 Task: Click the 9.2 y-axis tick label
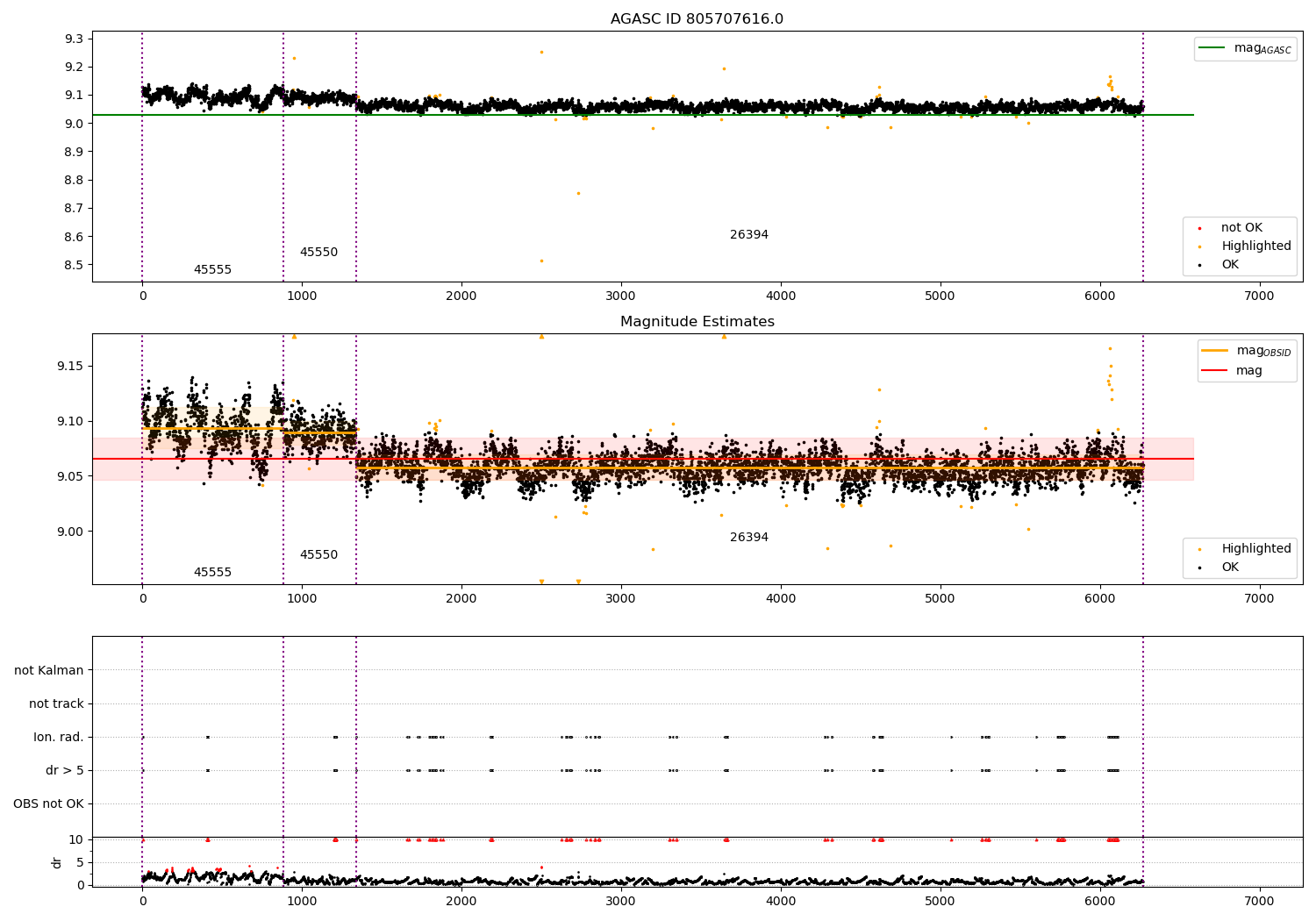(x=74, y=68)
